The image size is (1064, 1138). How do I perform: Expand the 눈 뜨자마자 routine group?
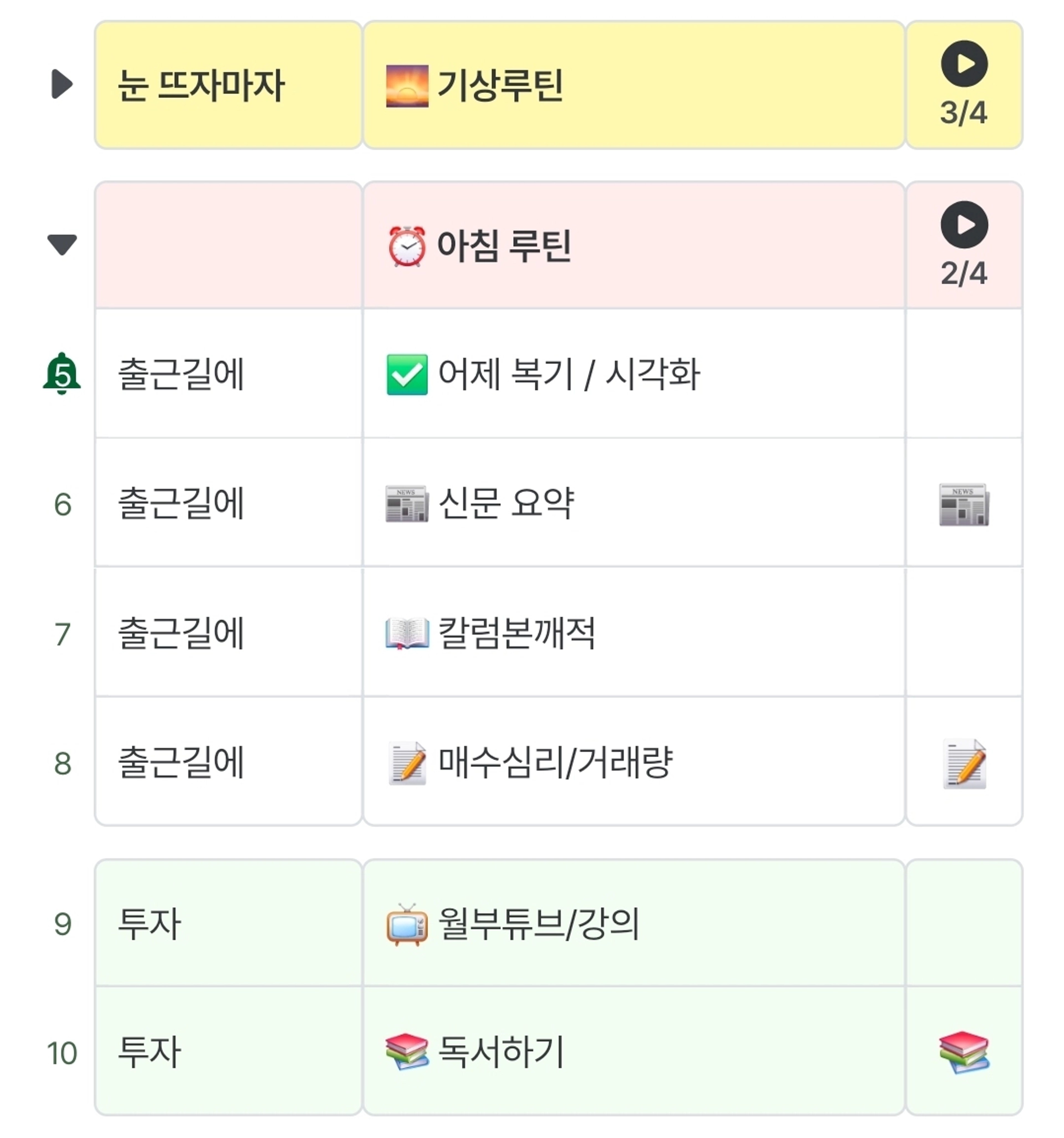(x=62, y=84)
